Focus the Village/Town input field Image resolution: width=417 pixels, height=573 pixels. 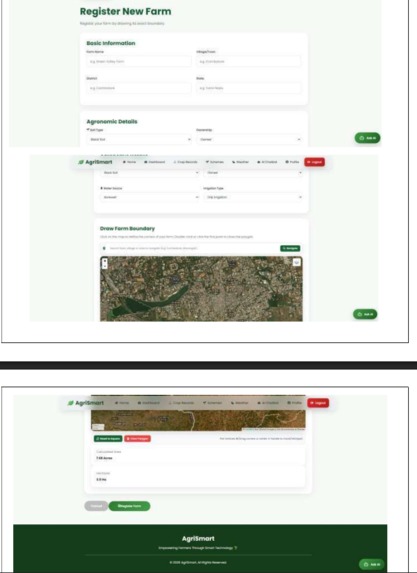(249, 61)
